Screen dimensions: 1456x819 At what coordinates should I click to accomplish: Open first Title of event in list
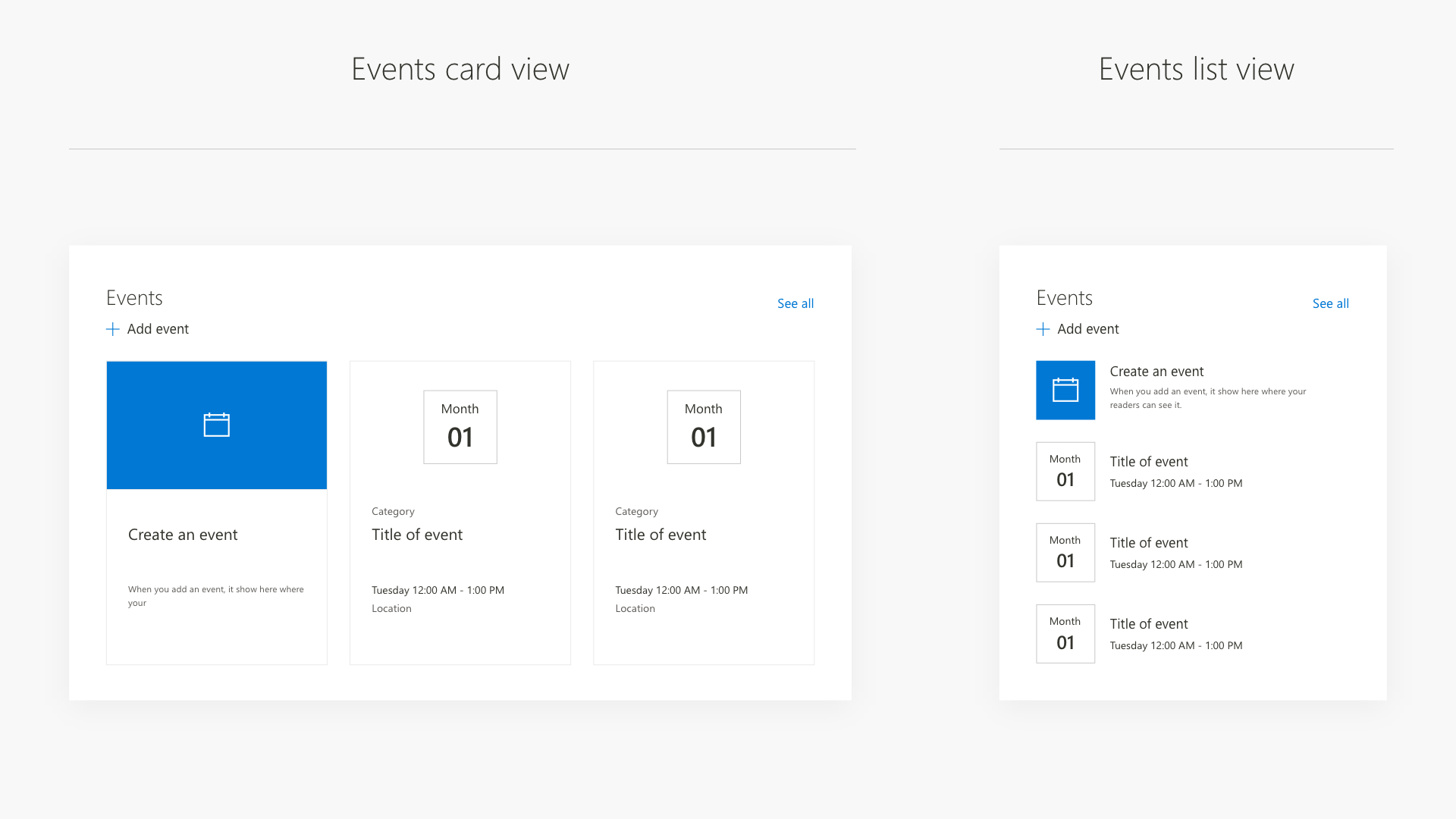pyautogui.click(x=1149, y=462)
